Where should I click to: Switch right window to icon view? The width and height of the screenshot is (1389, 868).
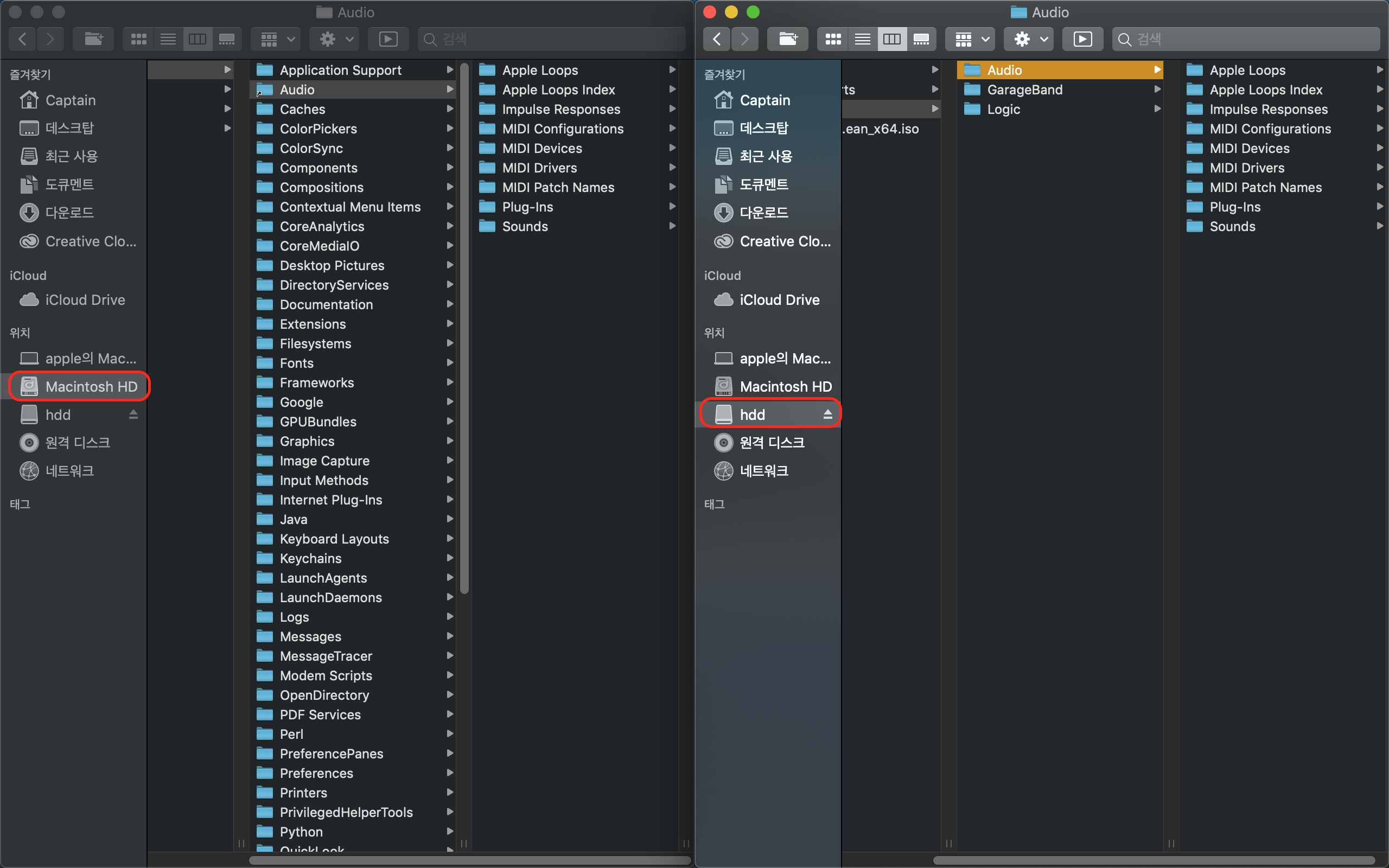(x=833, y=39)
